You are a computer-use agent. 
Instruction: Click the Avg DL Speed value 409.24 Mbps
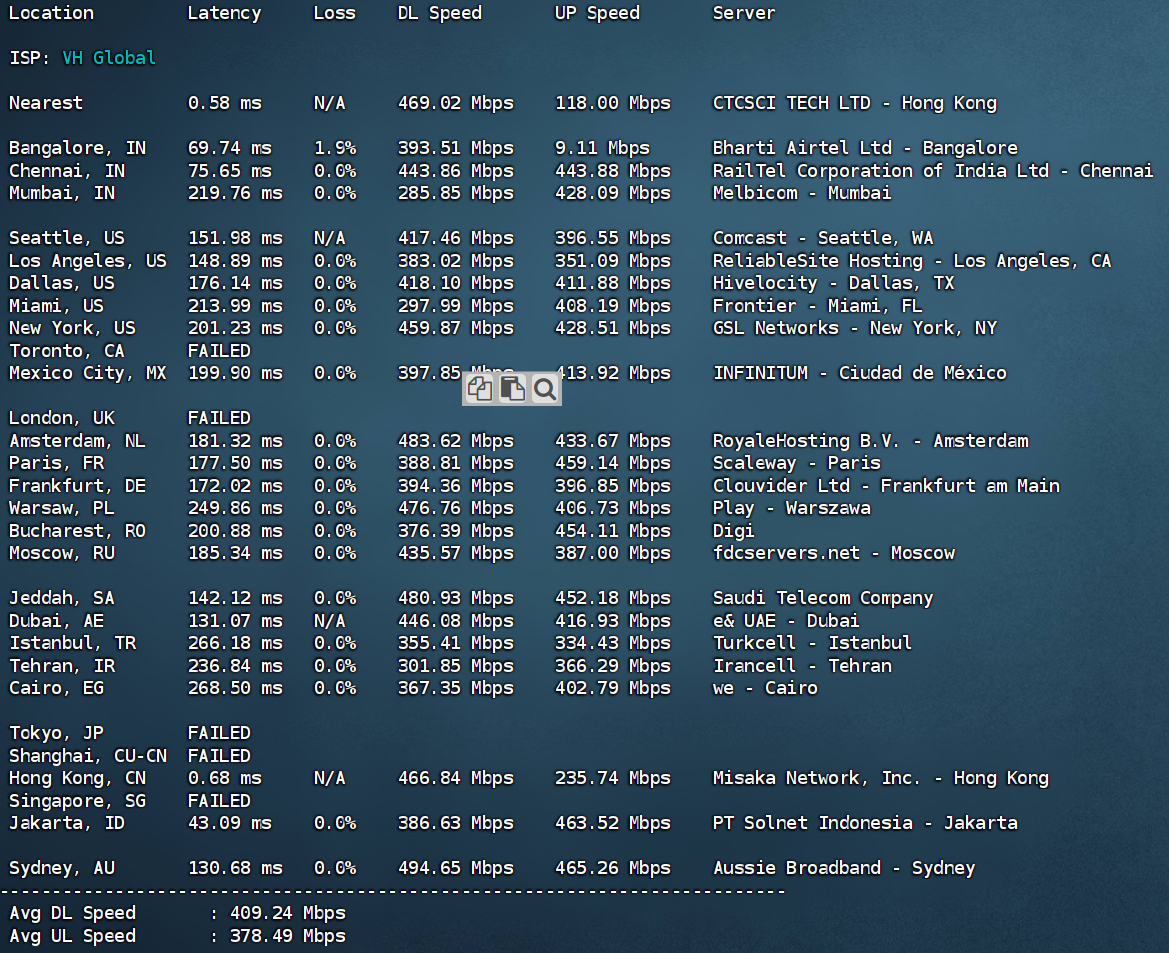click(288, 913)
